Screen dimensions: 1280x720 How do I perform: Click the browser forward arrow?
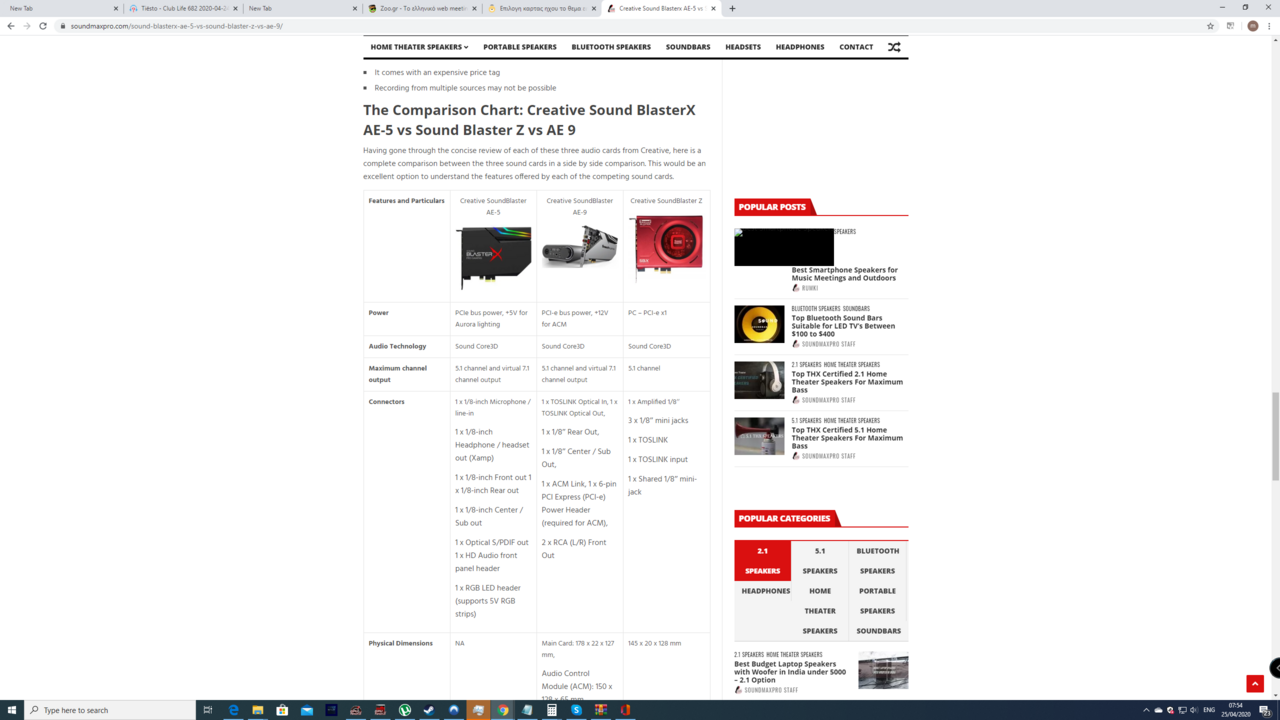[x=27, y=26]
